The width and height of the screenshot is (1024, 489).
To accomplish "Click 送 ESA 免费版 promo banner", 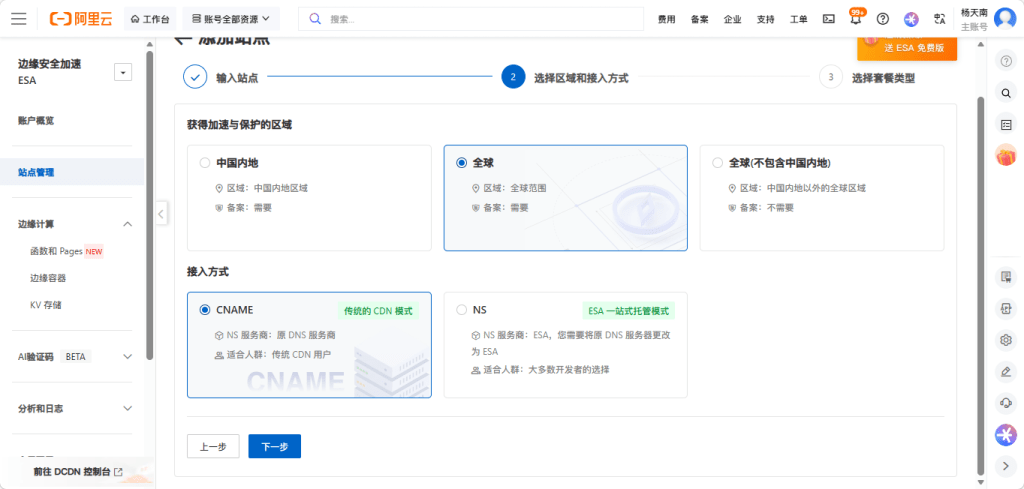I will [x=907, y=48].
